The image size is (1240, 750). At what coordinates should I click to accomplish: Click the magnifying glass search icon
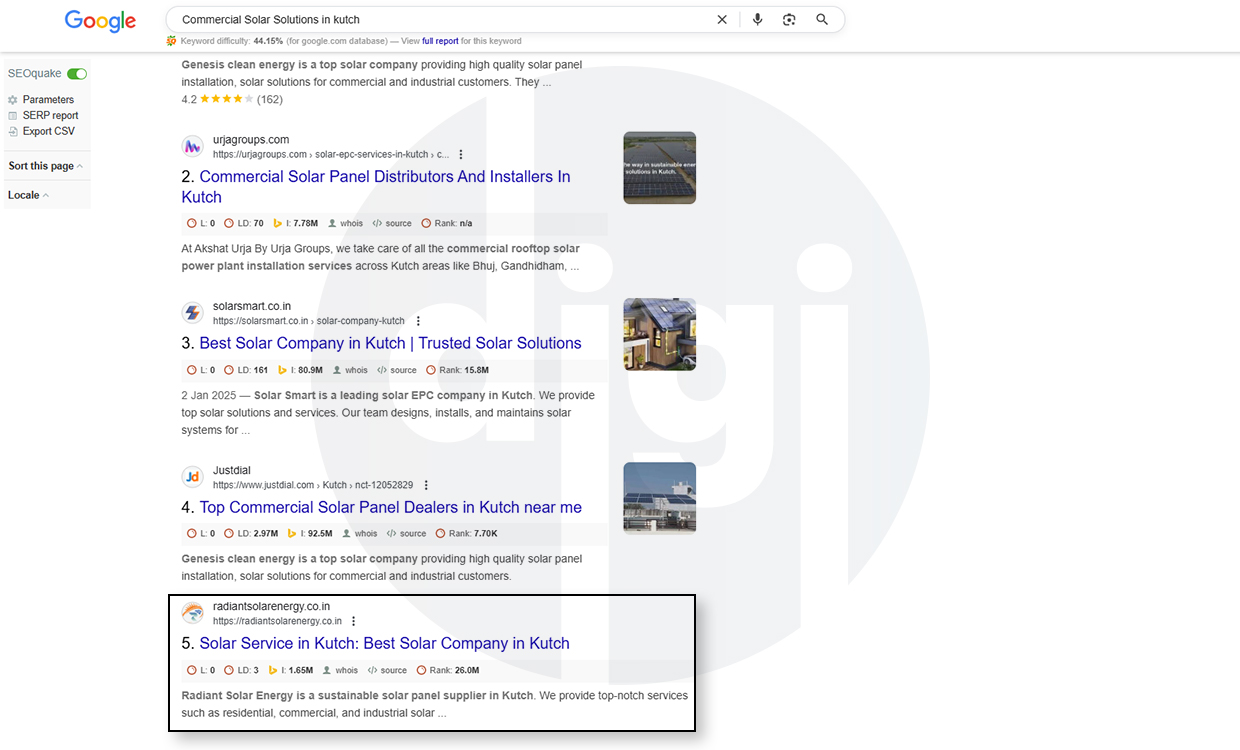click(822, 20)
